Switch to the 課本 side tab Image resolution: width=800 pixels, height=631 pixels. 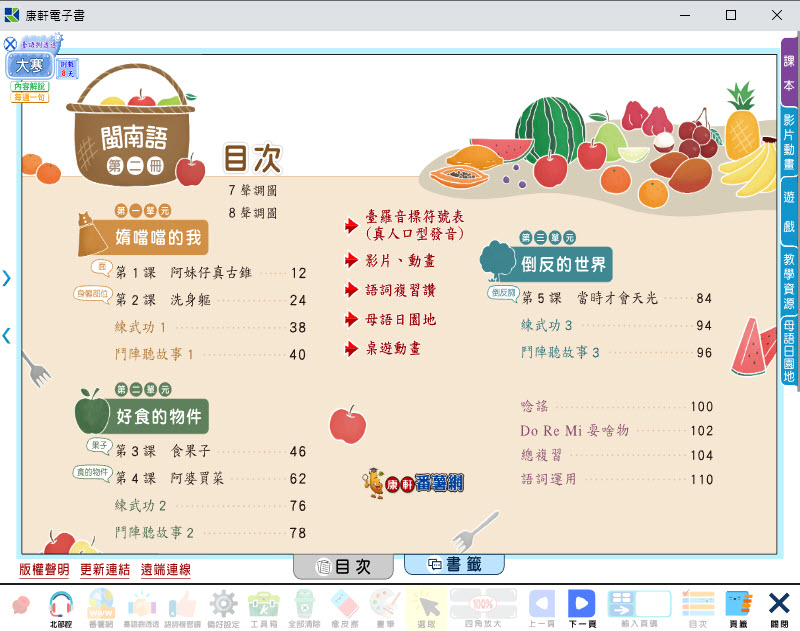[x=789, y=73]
